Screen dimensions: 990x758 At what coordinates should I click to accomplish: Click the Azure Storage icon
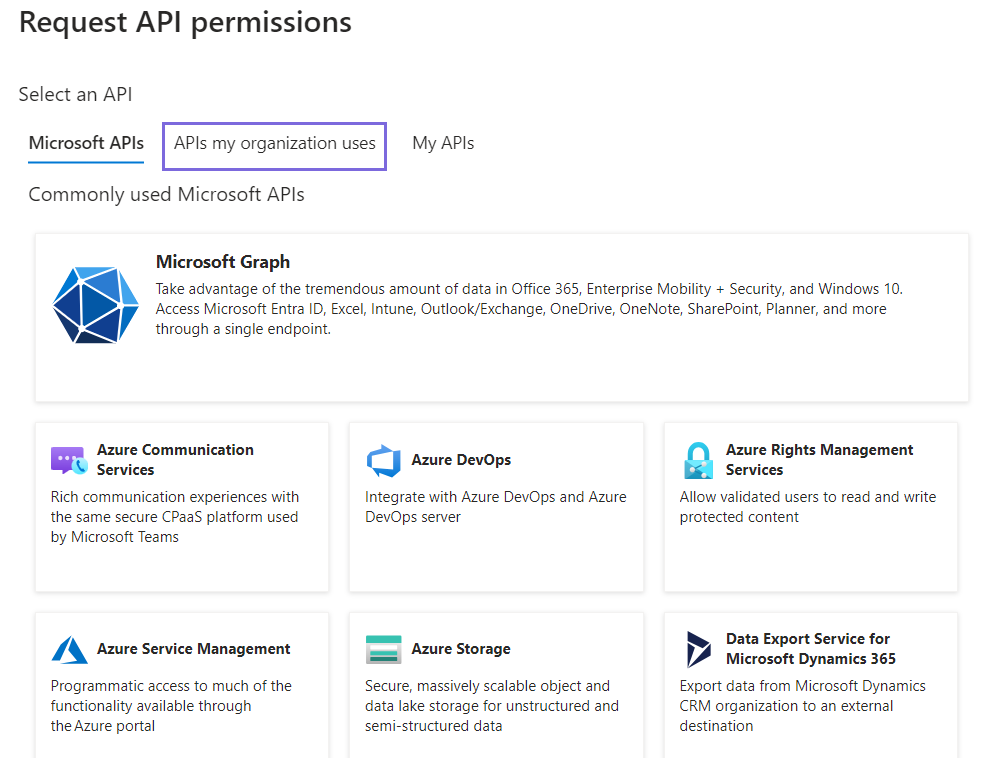(x=383, y=648)
